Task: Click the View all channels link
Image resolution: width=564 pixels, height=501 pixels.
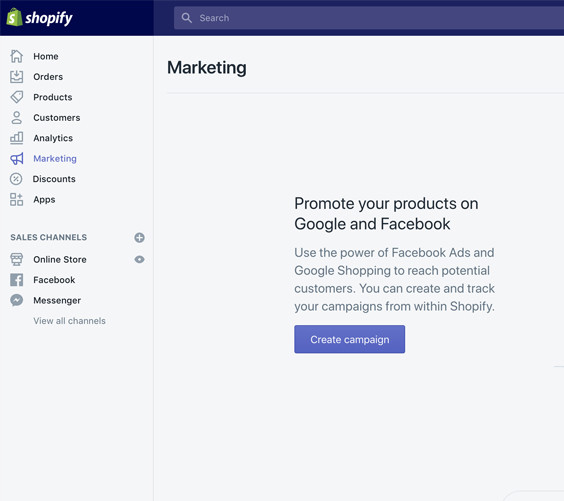Action: pos(69,321)
